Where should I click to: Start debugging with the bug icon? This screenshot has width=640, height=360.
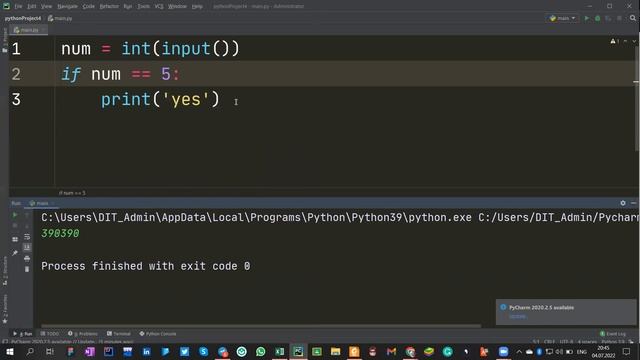click(598, 18)
